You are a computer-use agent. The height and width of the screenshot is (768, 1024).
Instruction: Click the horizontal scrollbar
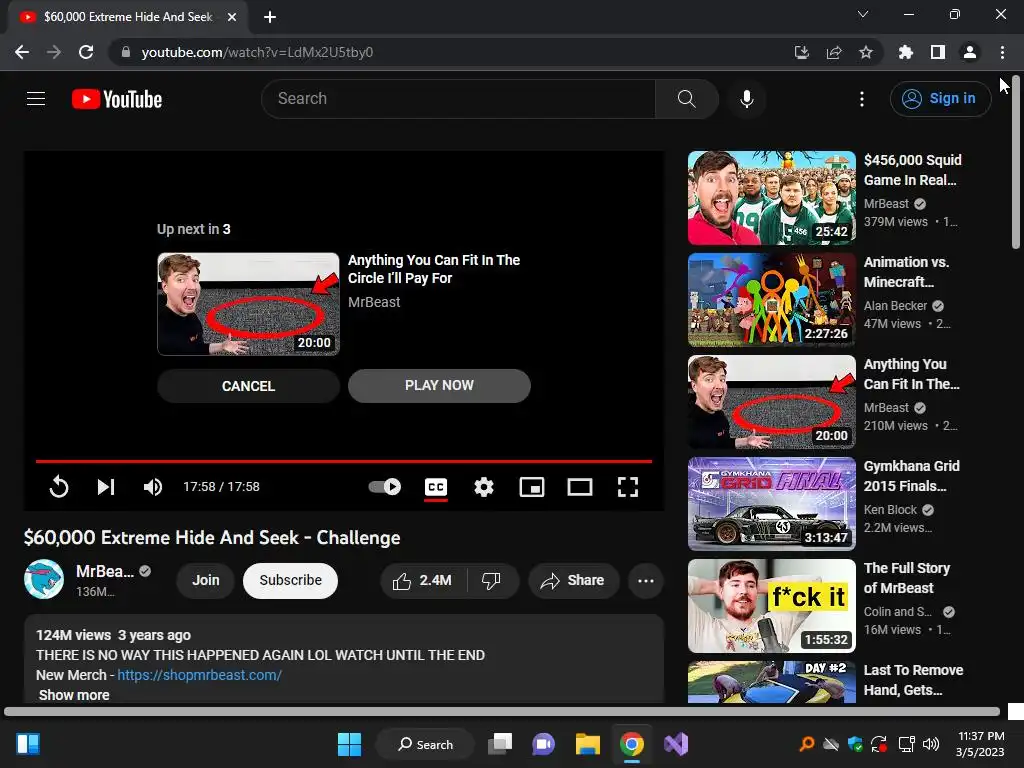click(x=502, y=711)
